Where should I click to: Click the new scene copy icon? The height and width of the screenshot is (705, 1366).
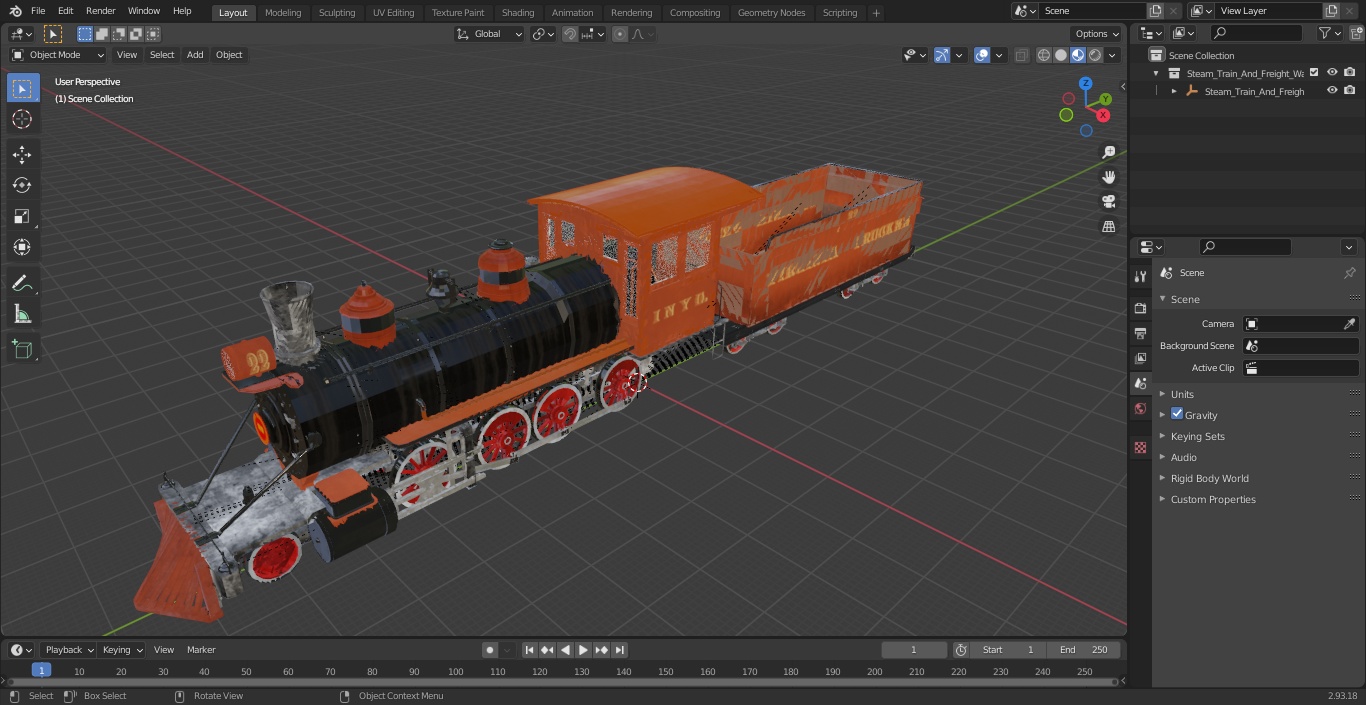(1155, 11)
